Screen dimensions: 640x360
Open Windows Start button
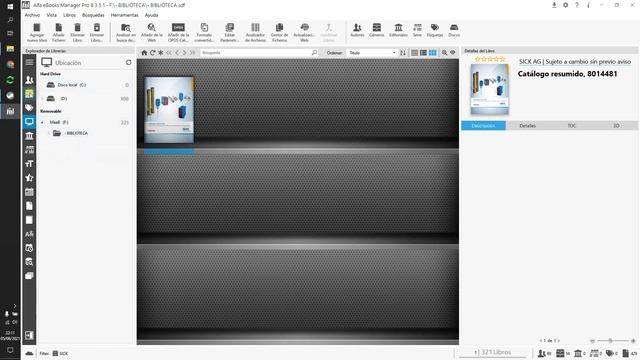(x=10, y=6)
